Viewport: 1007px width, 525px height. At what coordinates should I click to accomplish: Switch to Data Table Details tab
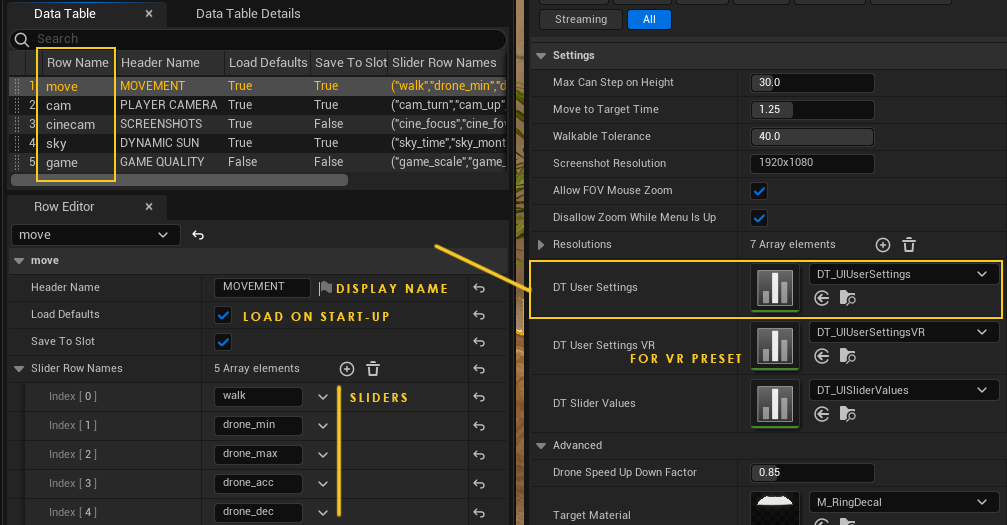point(248,13)
